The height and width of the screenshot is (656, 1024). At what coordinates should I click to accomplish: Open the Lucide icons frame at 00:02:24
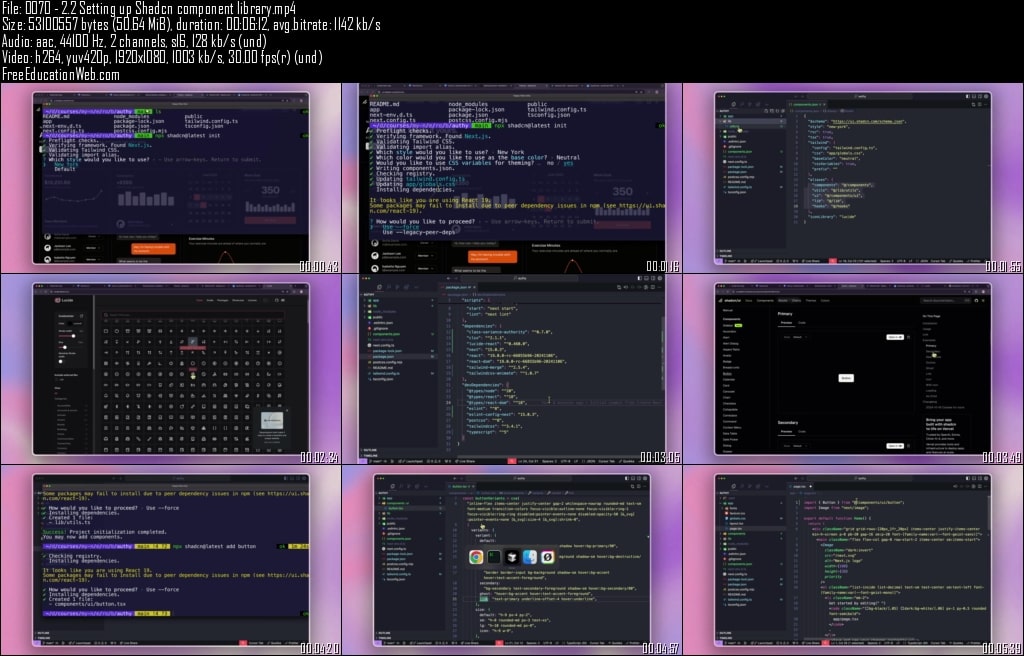coord(171,369)
